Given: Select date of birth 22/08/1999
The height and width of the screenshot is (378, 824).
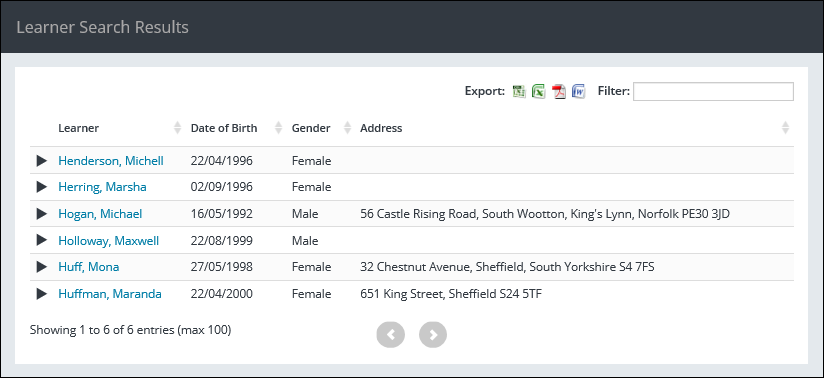Looking at the screenshot, I should point(222,241).
